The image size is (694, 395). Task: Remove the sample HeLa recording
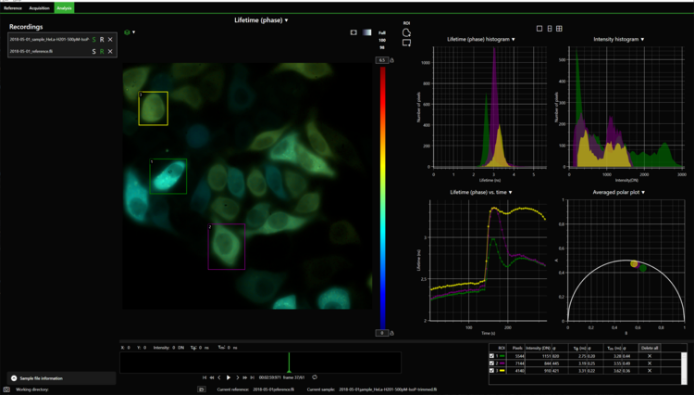[110, 39]
